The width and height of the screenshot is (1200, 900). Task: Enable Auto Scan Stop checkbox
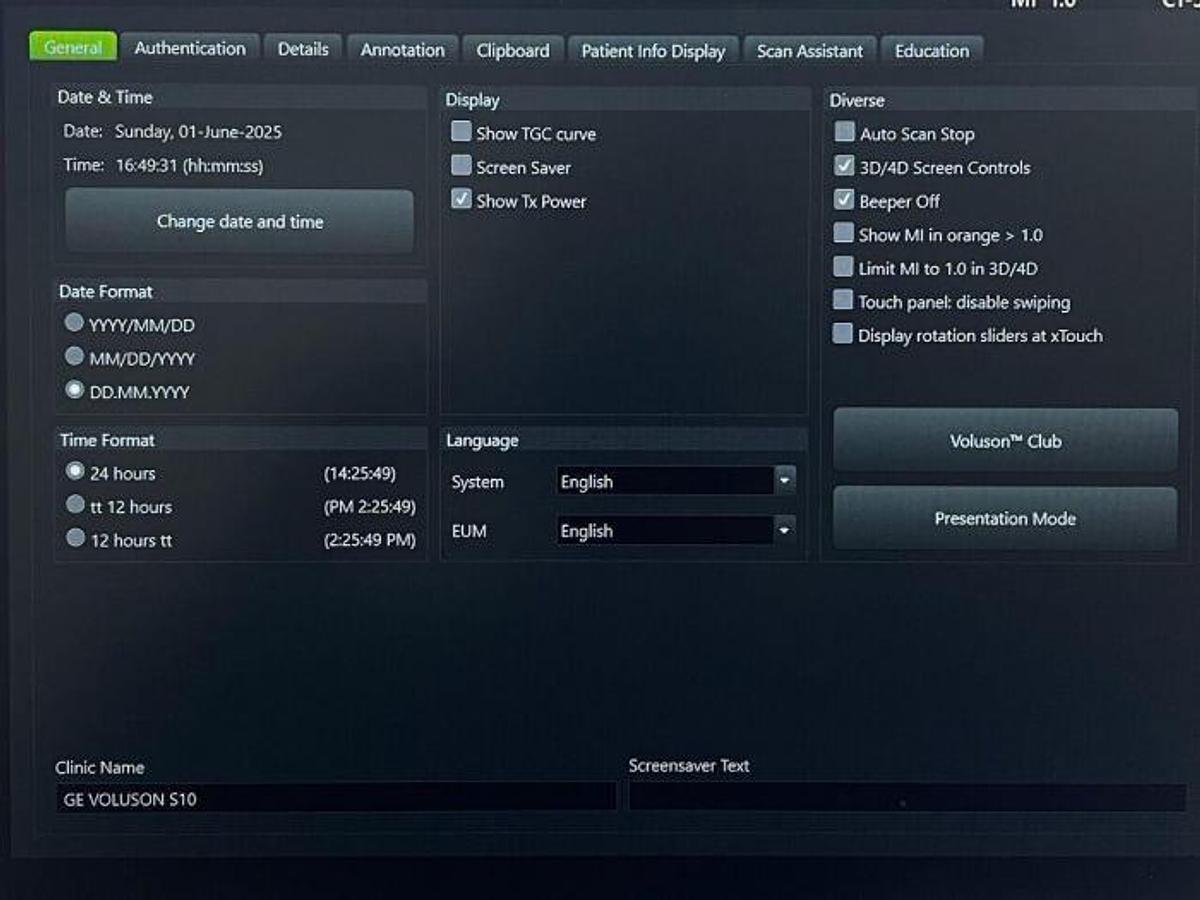click(845, 132)
